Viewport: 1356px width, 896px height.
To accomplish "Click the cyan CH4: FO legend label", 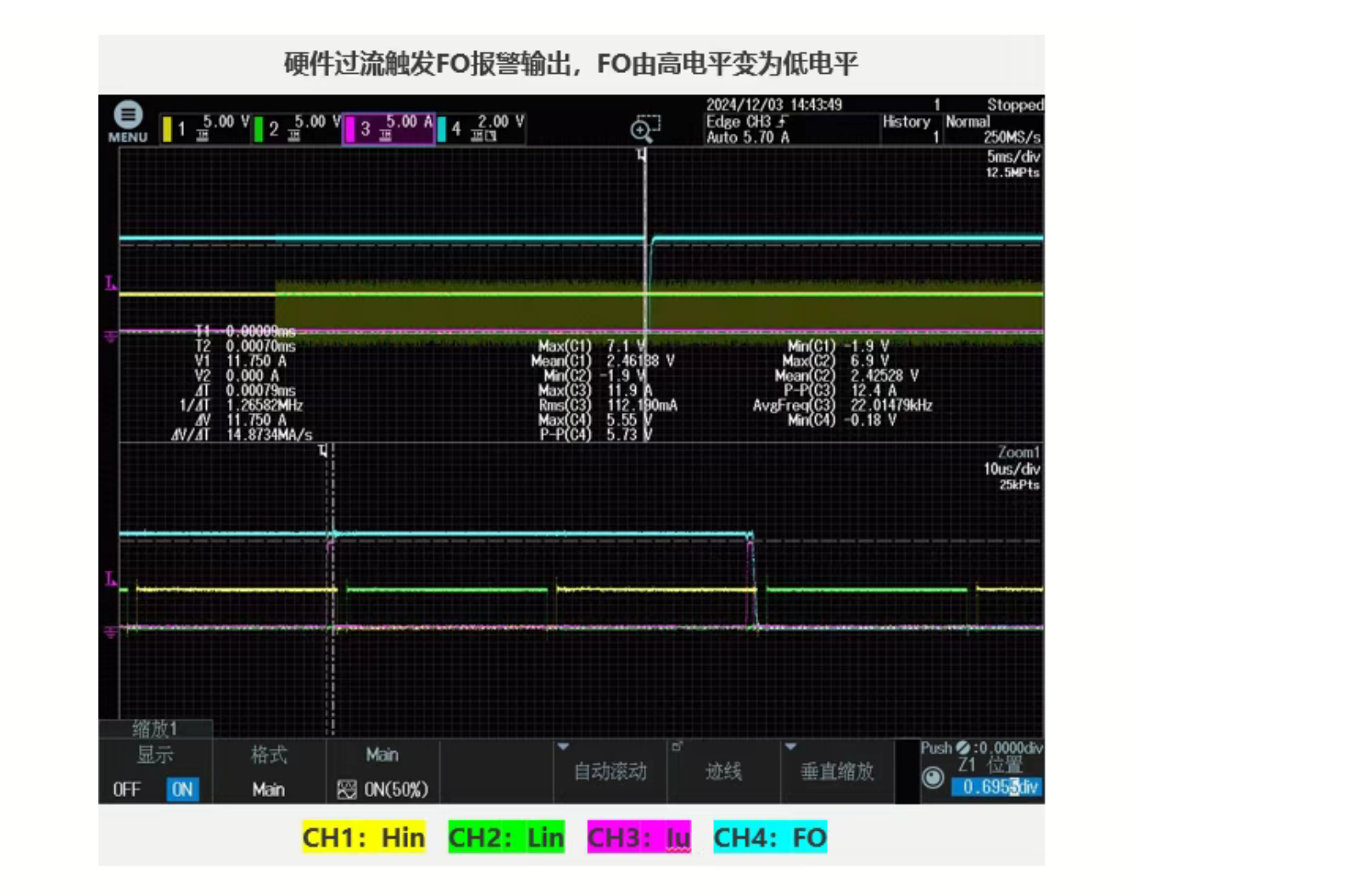I will pyautogui.click(x=770, y=838).
